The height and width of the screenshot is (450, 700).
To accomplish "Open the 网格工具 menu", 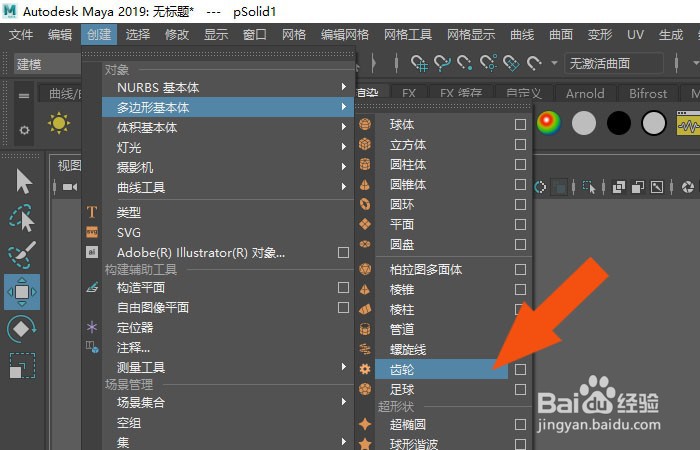I will coord(408,34).
